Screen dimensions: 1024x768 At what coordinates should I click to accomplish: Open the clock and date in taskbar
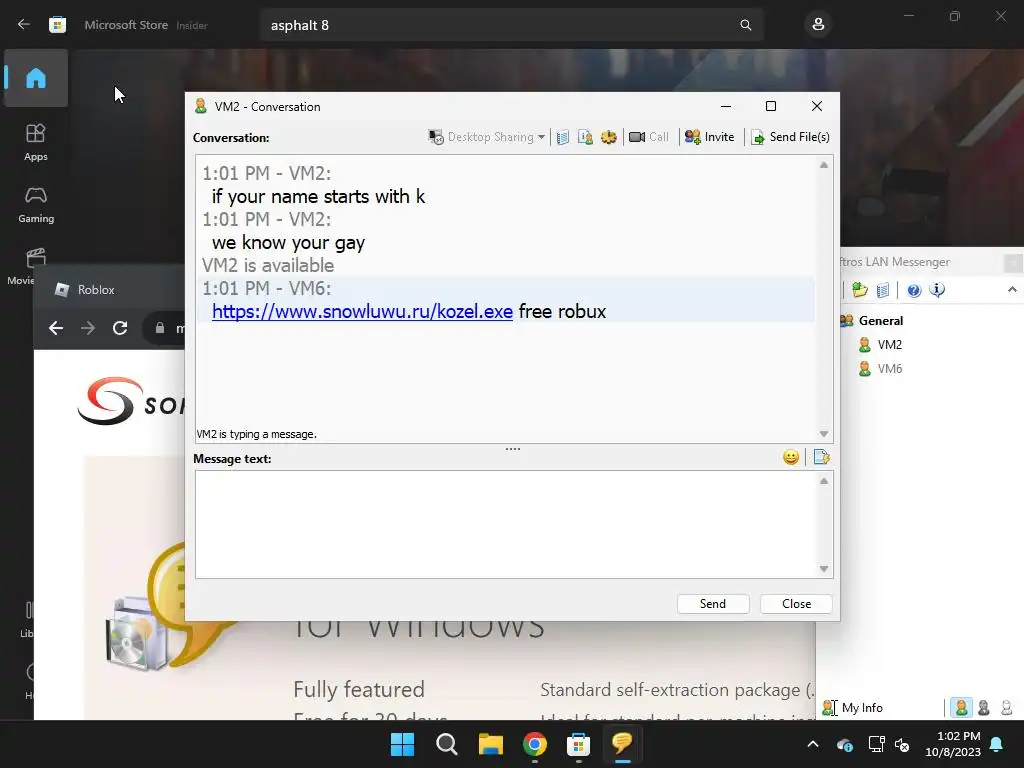point(953,744)
